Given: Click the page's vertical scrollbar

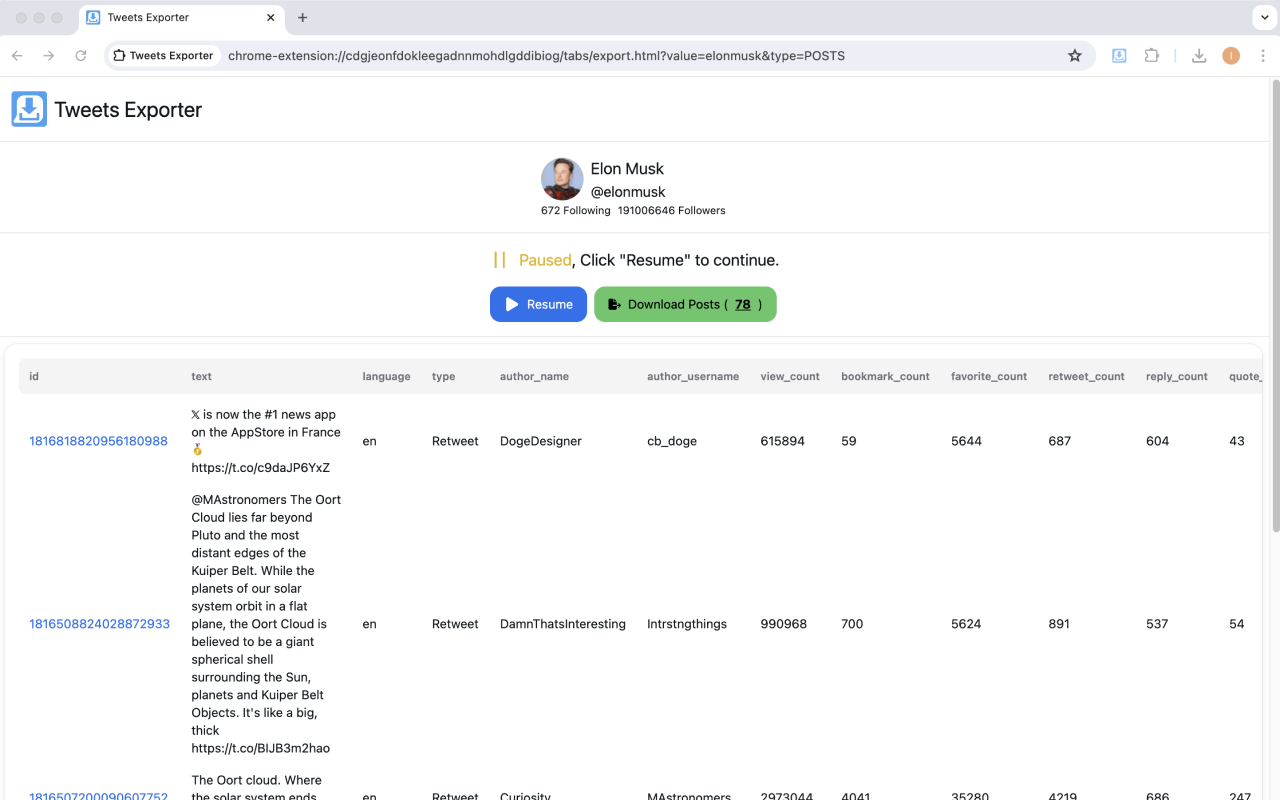Looking at the screenshot, I should 1273,300.
